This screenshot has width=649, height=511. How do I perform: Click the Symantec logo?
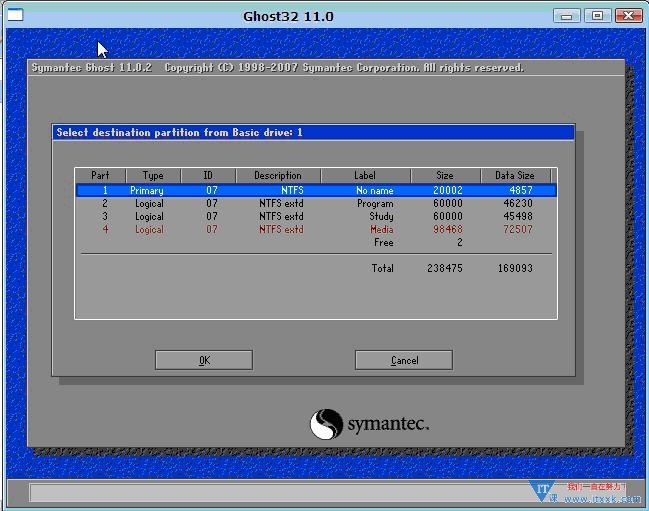pyautogui.click(x=369, y=424)
